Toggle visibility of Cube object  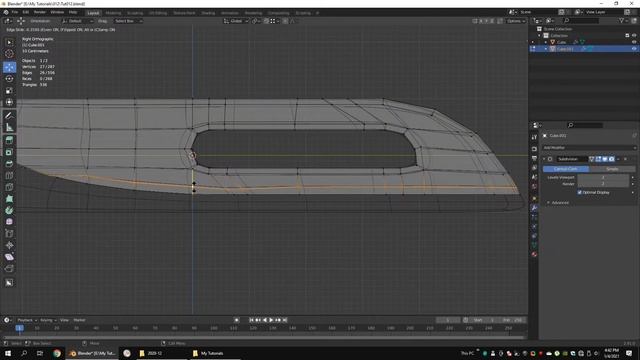pos(634,42)
